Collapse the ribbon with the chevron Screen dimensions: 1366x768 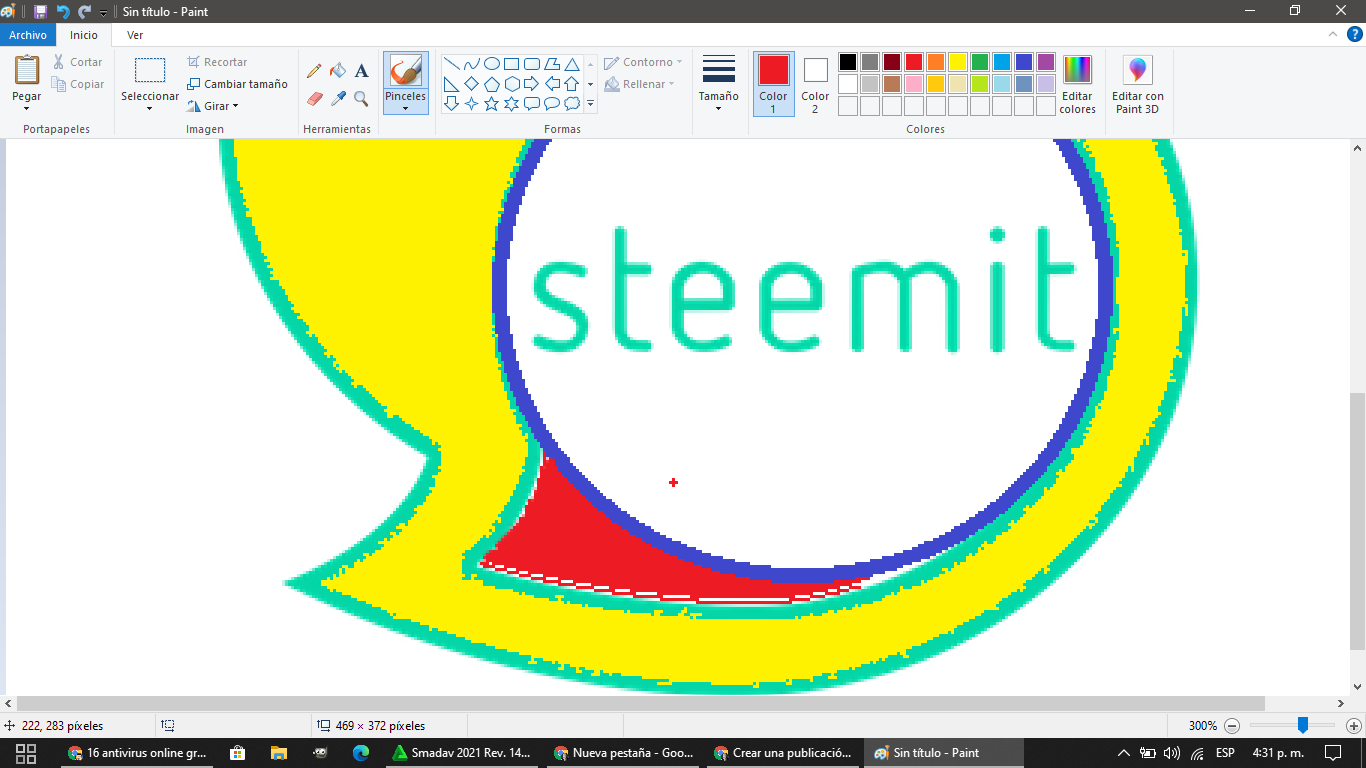pos(1333,35)
